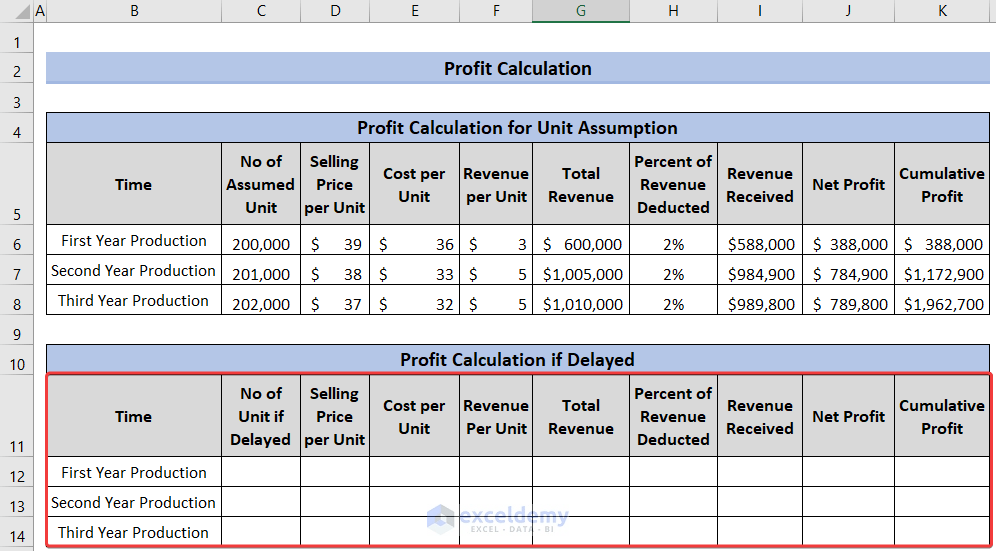Screen dimensions: 996x551
Task: Select revenue received cell $989,800
Action: [760, 300]
